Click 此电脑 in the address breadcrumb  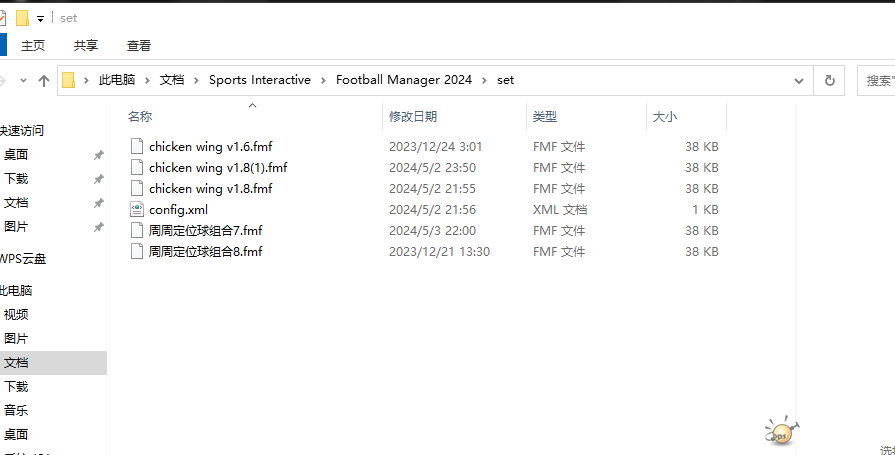point(117,80)
